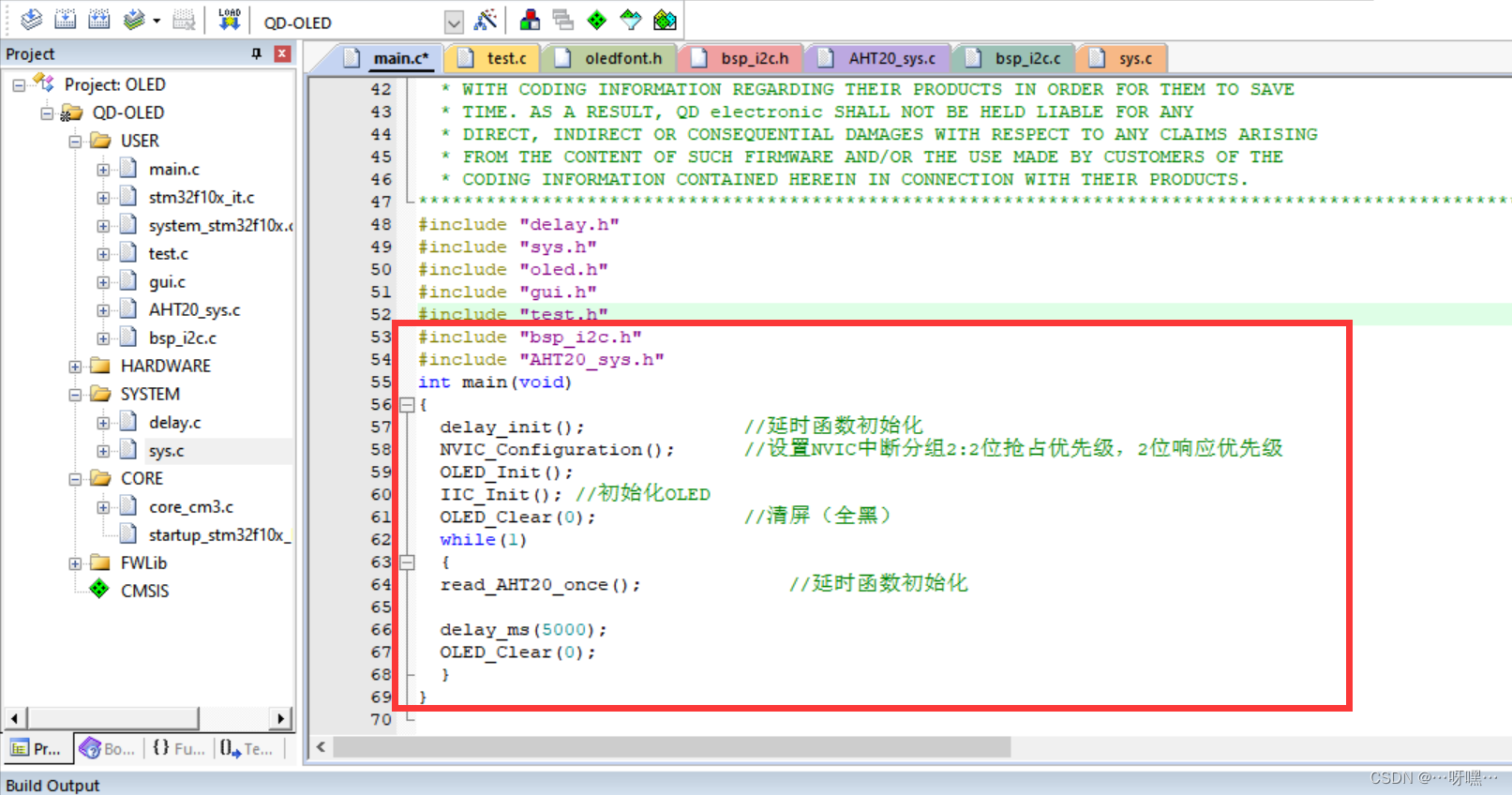Collapse the Project: OLED root node
Image resolution: width=1512 pixels, height=795 pixels.
tap(19, 85)
